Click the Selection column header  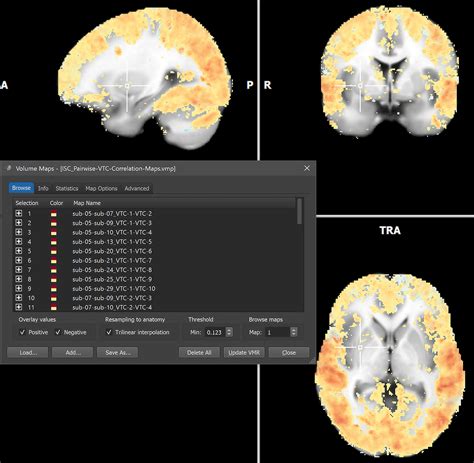tap(27, 203)
